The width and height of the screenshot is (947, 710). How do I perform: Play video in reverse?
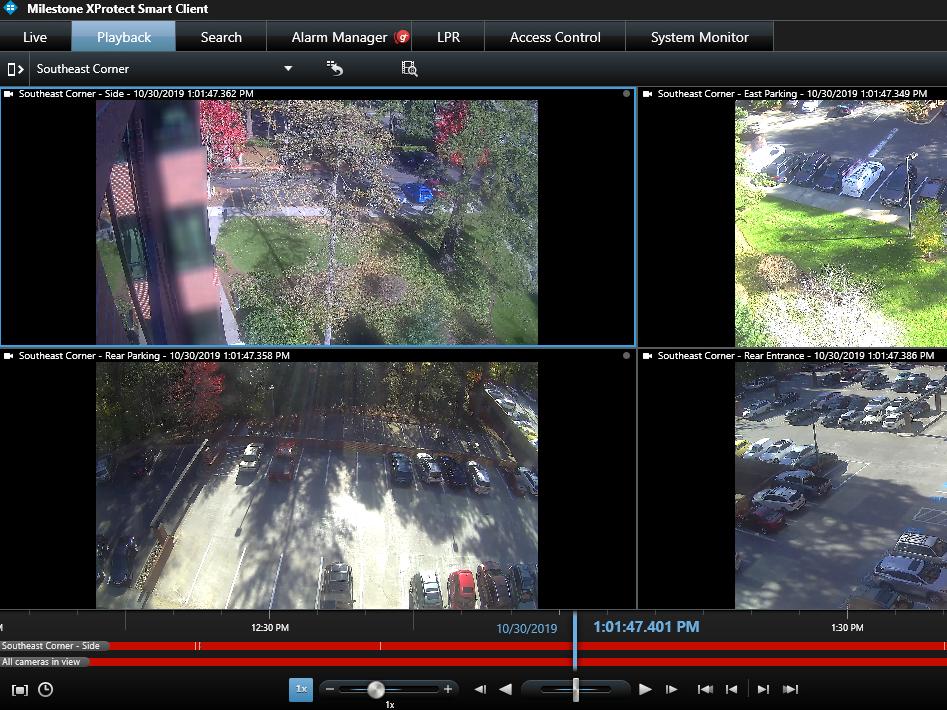pos(505,689)
